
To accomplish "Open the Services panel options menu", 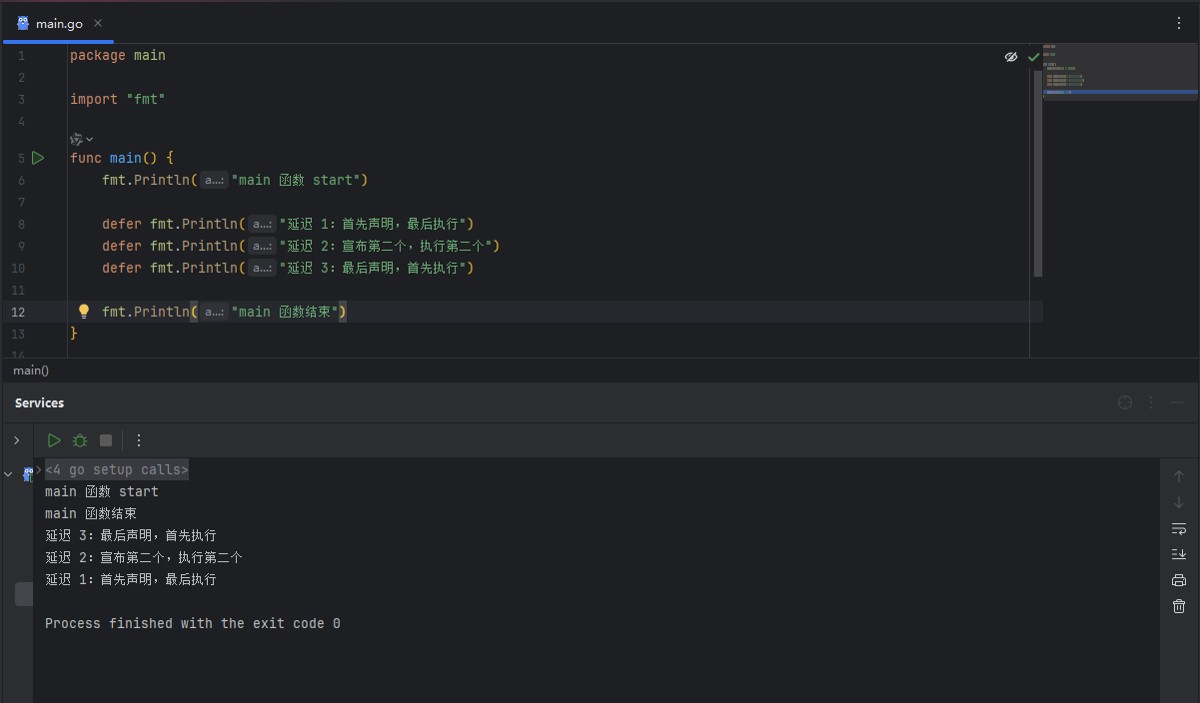I will coord(1151,402).
